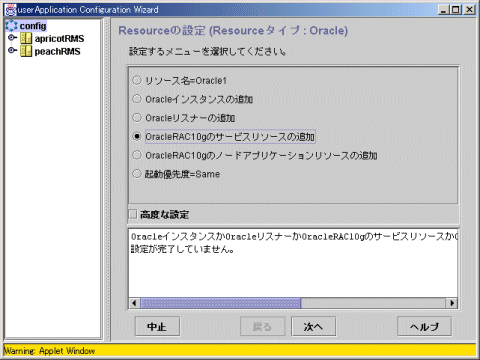The image size is (480, 360).
Task: Select the 起動優先度=Same radio option
Action: [137, 174]
